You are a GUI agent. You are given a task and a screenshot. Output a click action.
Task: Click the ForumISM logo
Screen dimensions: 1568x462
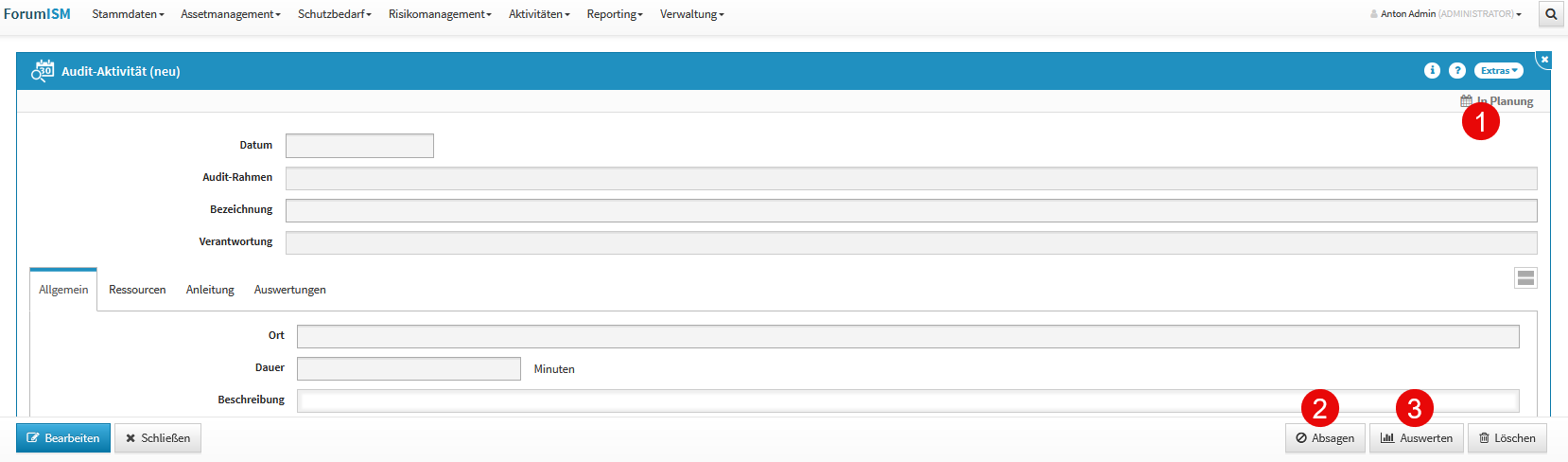(37, 14)
